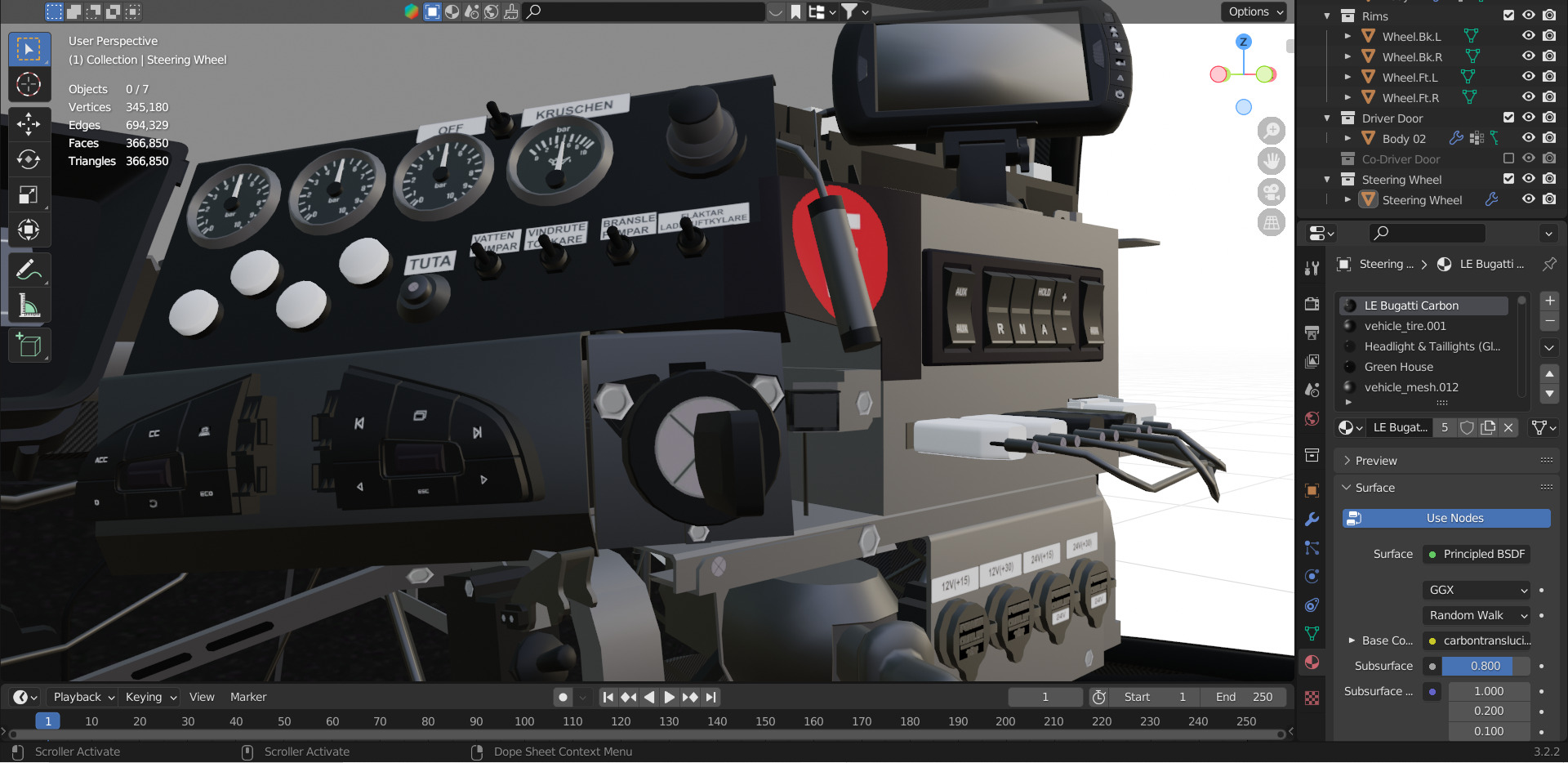This screenshot has width=1568, height=763.
Task: Play the animation forward
Action: (x=670, y=697)
